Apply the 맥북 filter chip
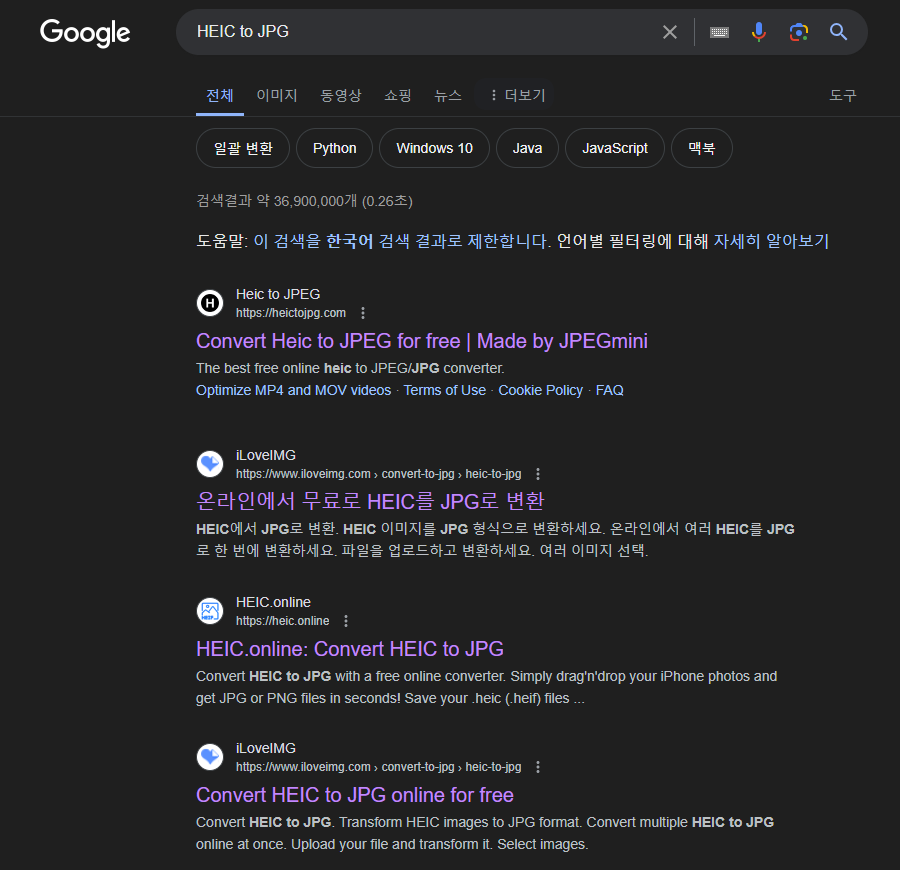This screenshot has height=870, width=900. 701,148
